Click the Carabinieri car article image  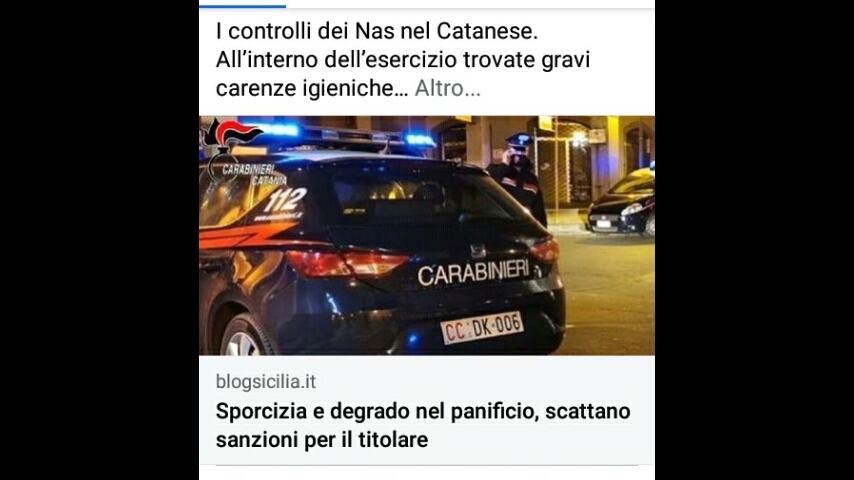[x=427, y=235]
